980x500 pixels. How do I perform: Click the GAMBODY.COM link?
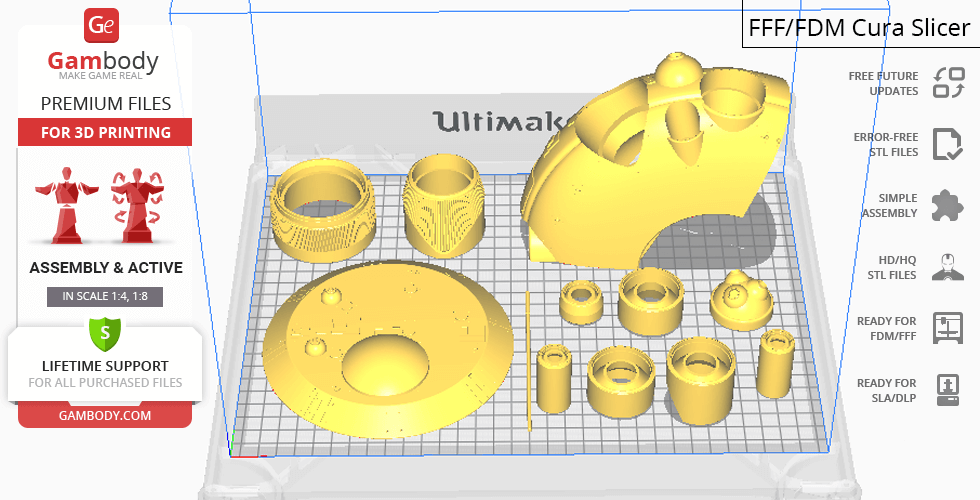pos(104,414)
